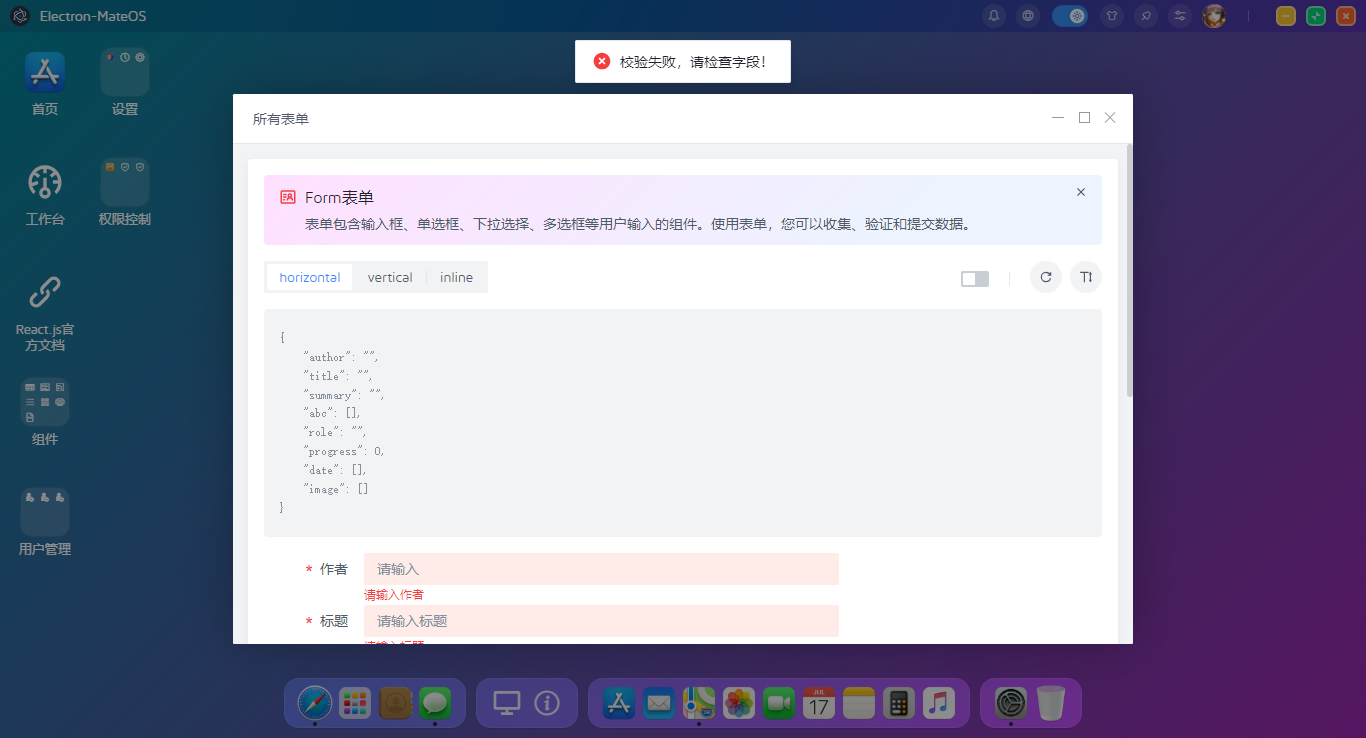Open the notifications bell in the top bar

pyautogui.click(x=994, y=16)
